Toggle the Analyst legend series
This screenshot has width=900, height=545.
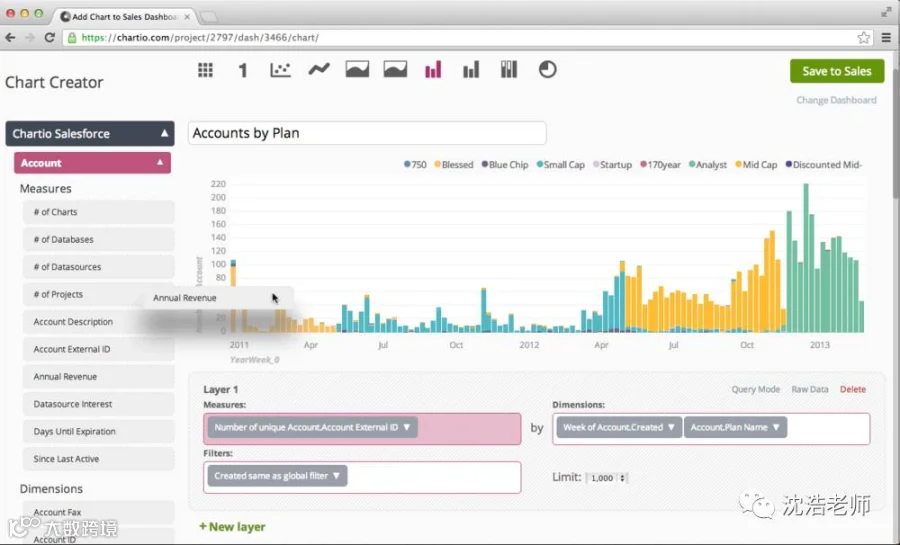pyautogui.click(x=708, y=165)
